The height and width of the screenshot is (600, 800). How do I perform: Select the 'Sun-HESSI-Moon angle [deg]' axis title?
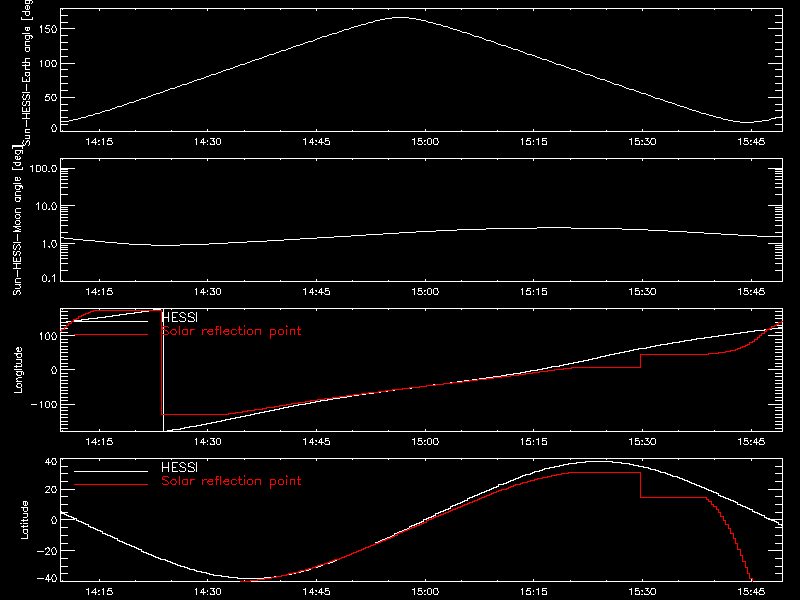coord(17,220)
